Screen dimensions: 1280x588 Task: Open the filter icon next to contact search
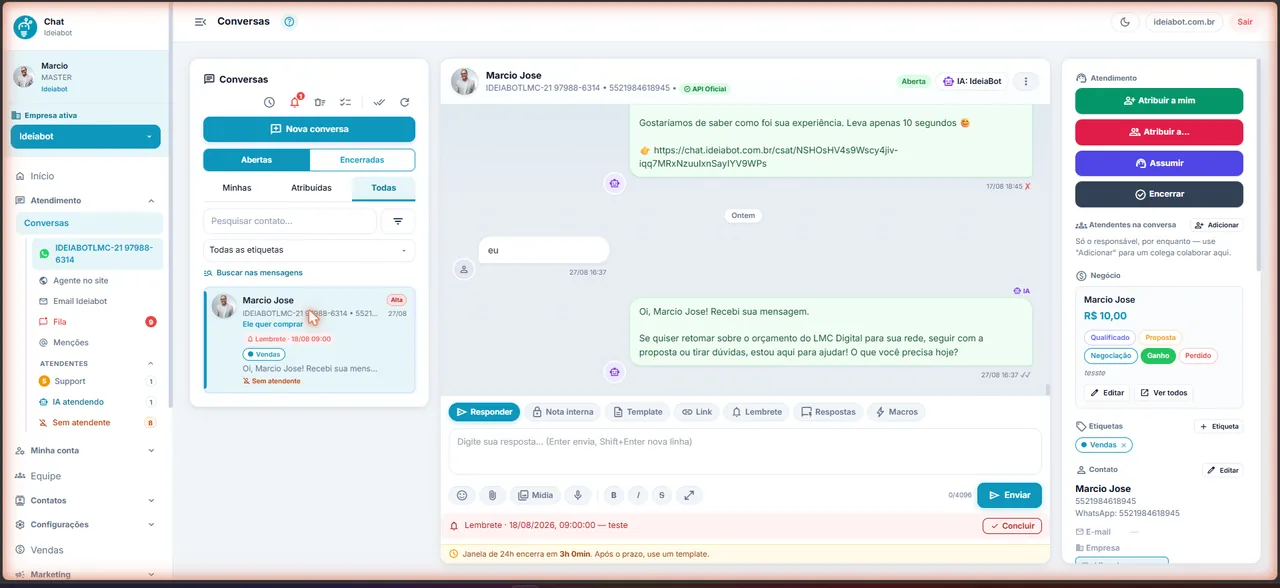(398, 221)
